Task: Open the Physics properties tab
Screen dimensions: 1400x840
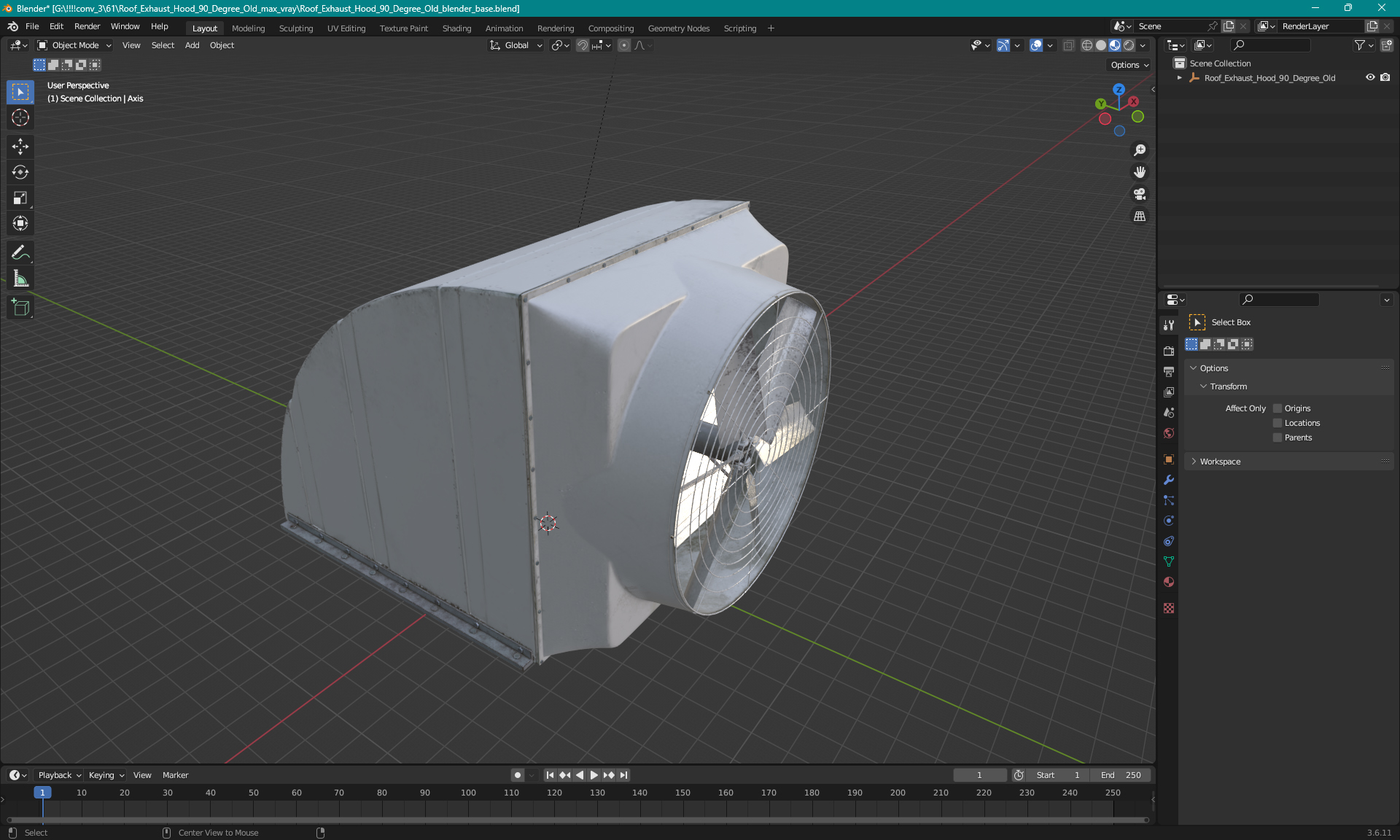Action: pyautogui.click(x=1169, y=521)
